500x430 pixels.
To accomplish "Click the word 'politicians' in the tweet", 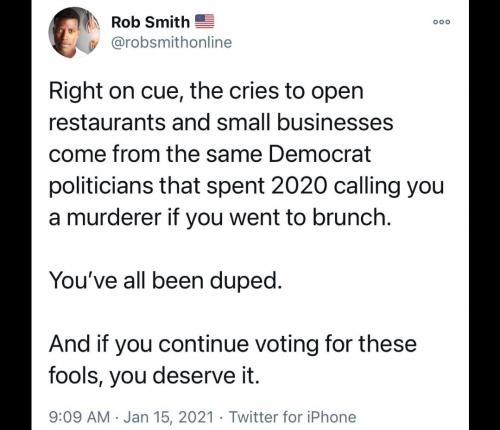I will (x=101, y=186).
